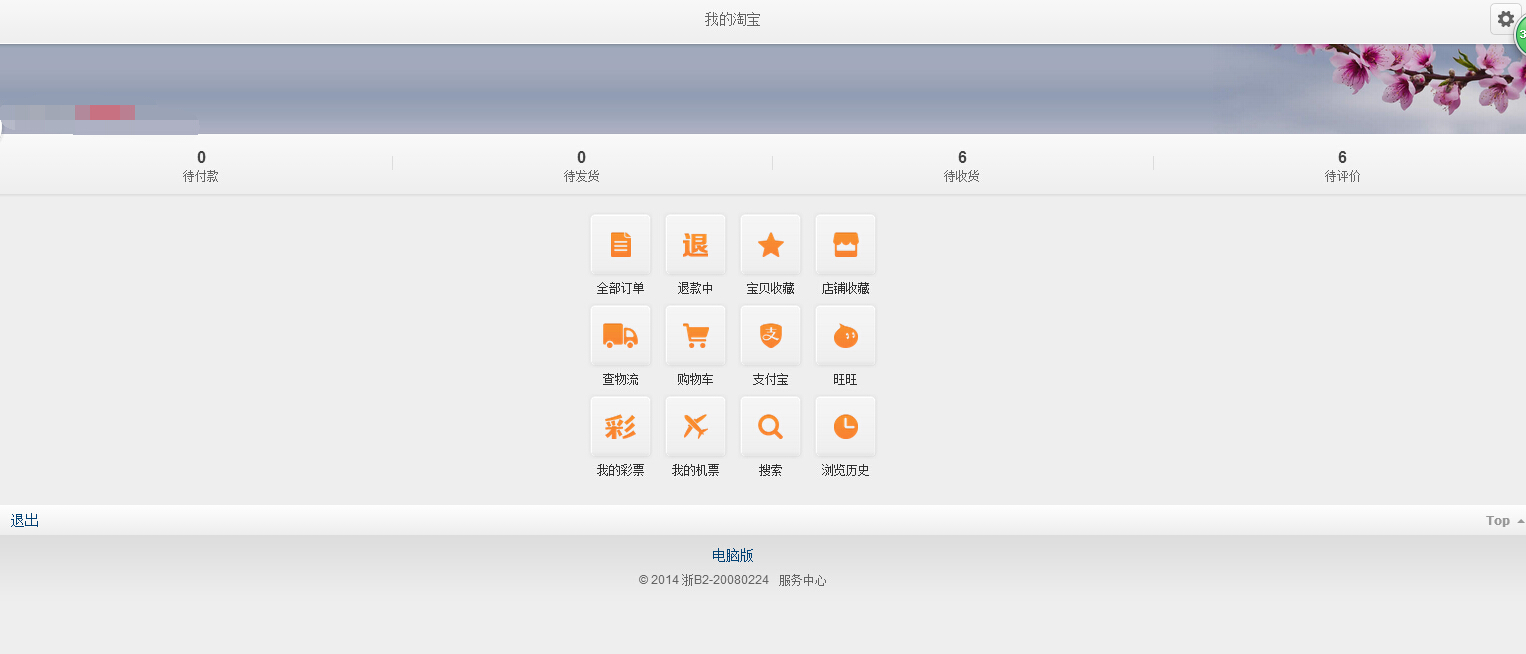Select the 待收货 awaiting receipt tab
1526x654 pixels.
click(x=962, y=166)
